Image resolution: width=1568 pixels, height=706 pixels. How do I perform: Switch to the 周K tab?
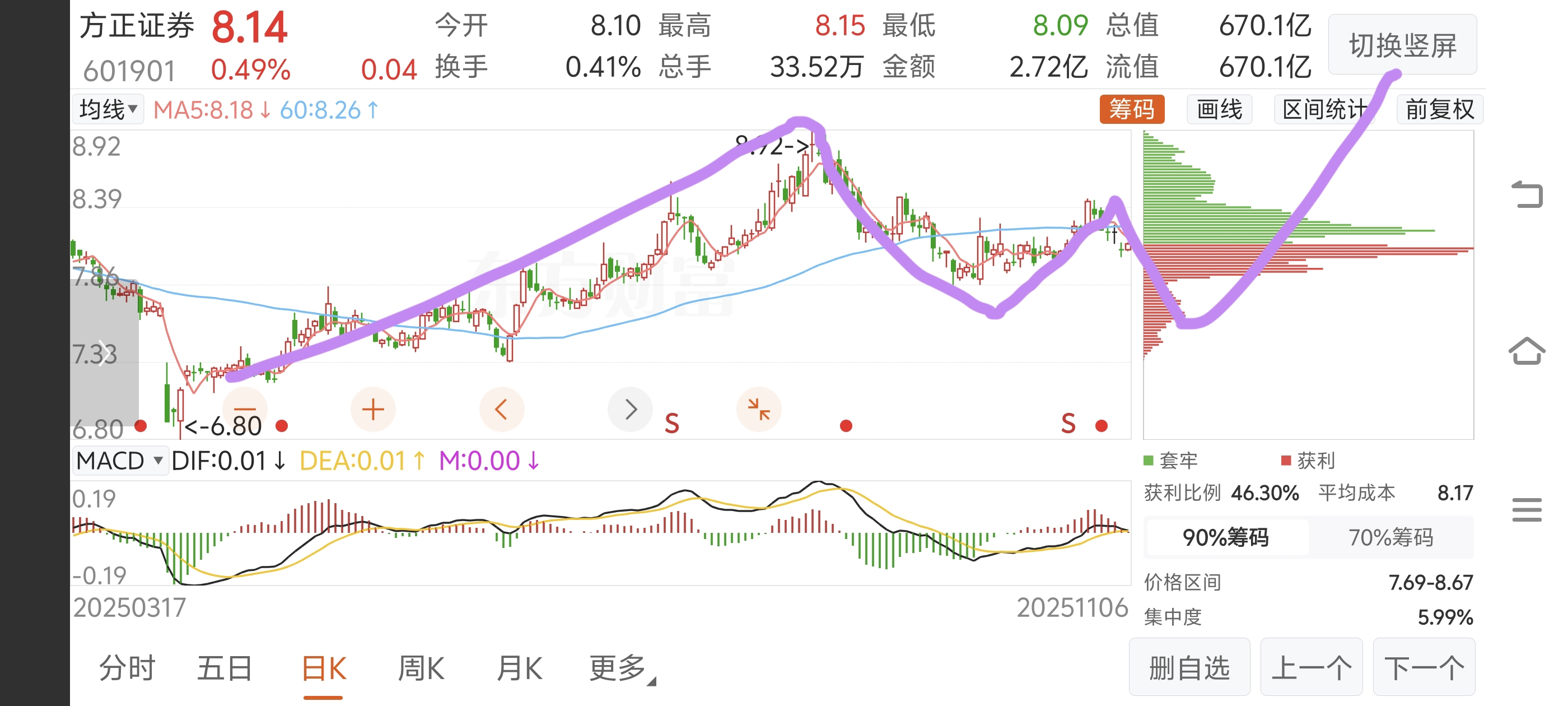pyautogui.click(x=421, y=668)
